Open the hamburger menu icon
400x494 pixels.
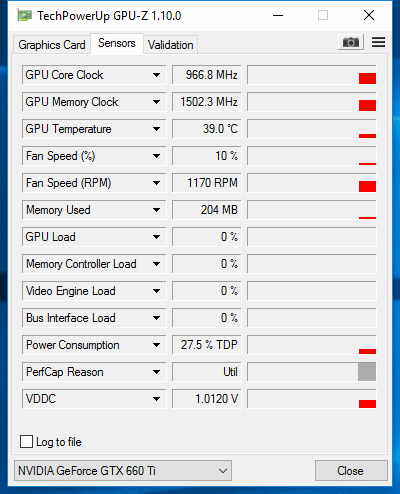click(378, 42)
